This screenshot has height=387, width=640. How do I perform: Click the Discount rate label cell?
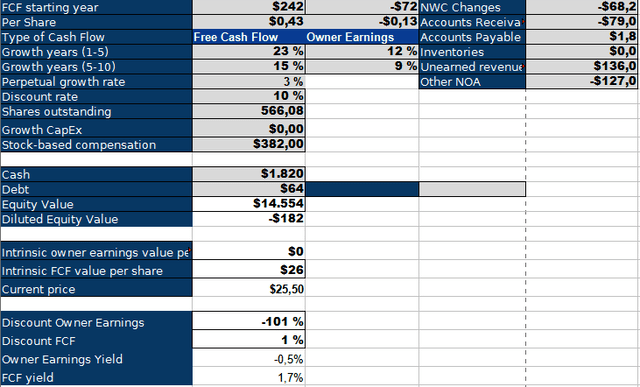tap(96, 97)
